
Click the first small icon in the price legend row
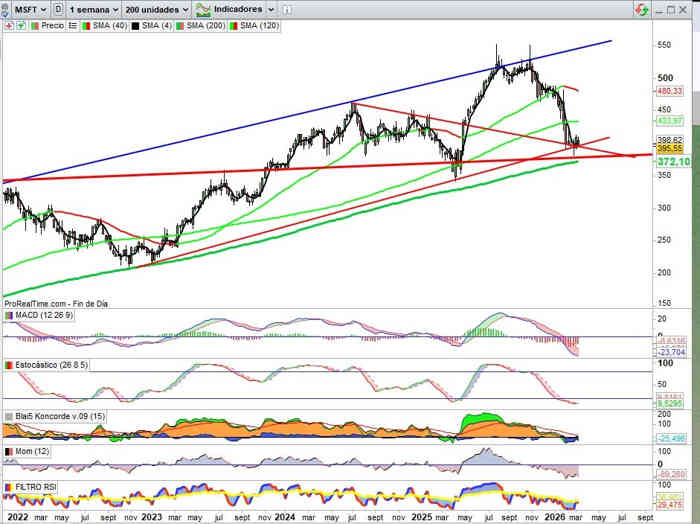[10, 25]
